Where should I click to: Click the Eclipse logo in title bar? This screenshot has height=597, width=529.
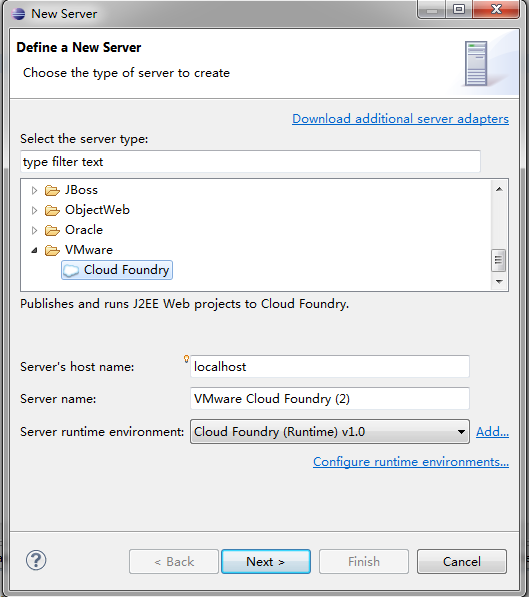18,14
